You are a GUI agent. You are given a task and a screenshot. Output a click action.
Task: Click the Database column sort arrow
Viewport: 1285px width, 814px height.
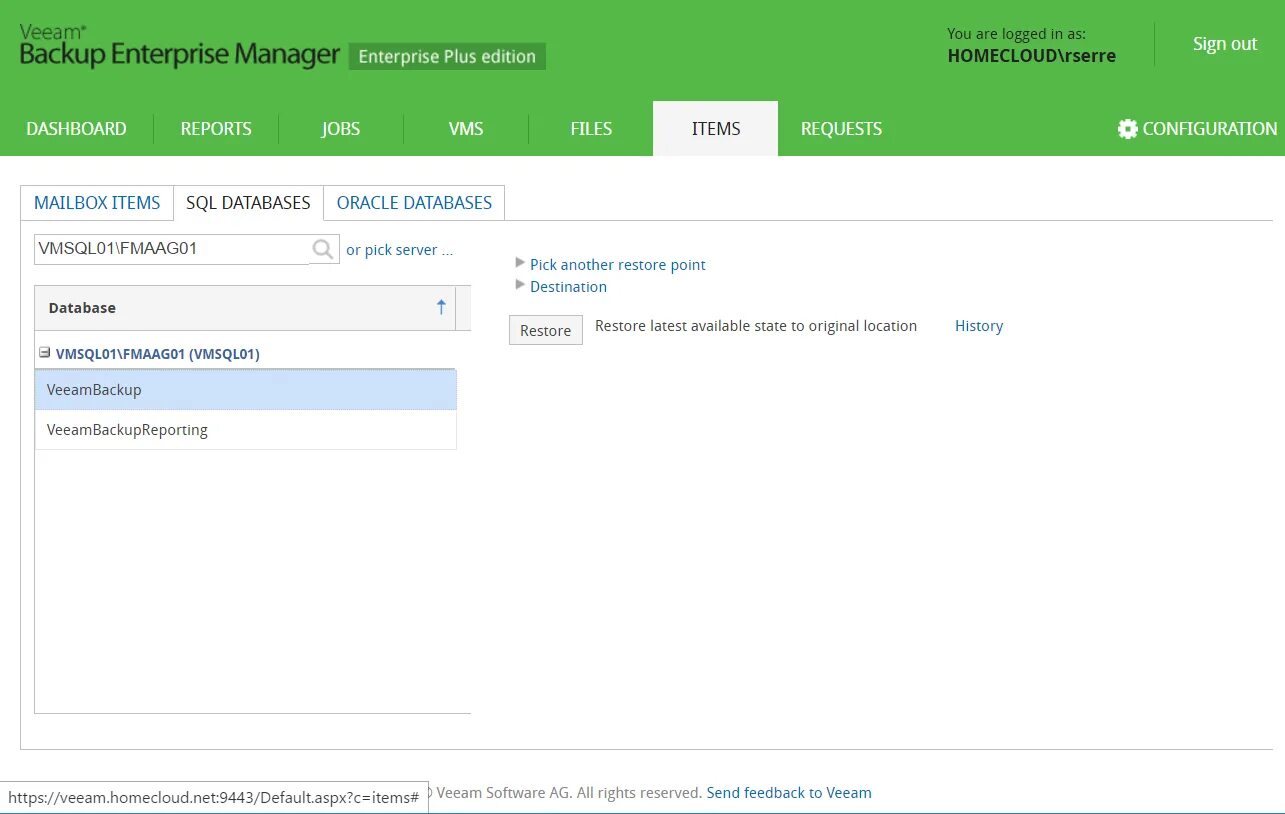coord(441,308)
